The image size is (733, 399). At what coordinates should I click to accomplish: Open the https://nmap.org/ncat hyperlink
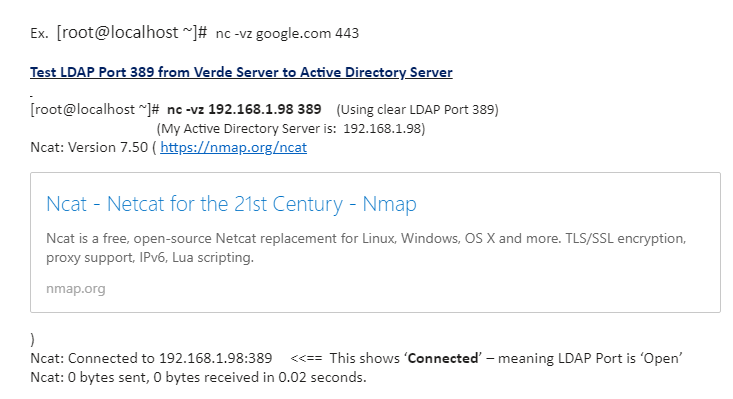click(x=233, y=148)
